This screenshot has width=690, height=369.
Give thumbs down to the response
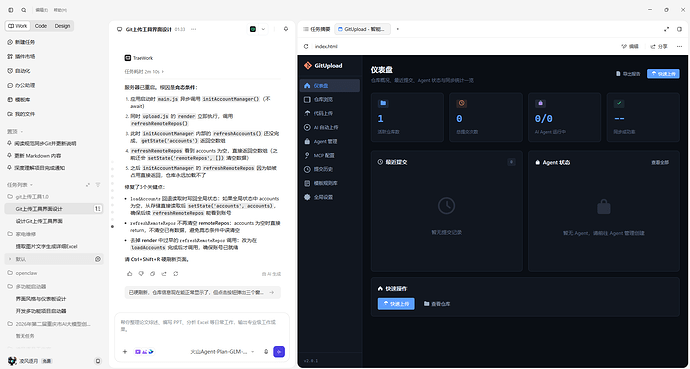coord(141,274)
